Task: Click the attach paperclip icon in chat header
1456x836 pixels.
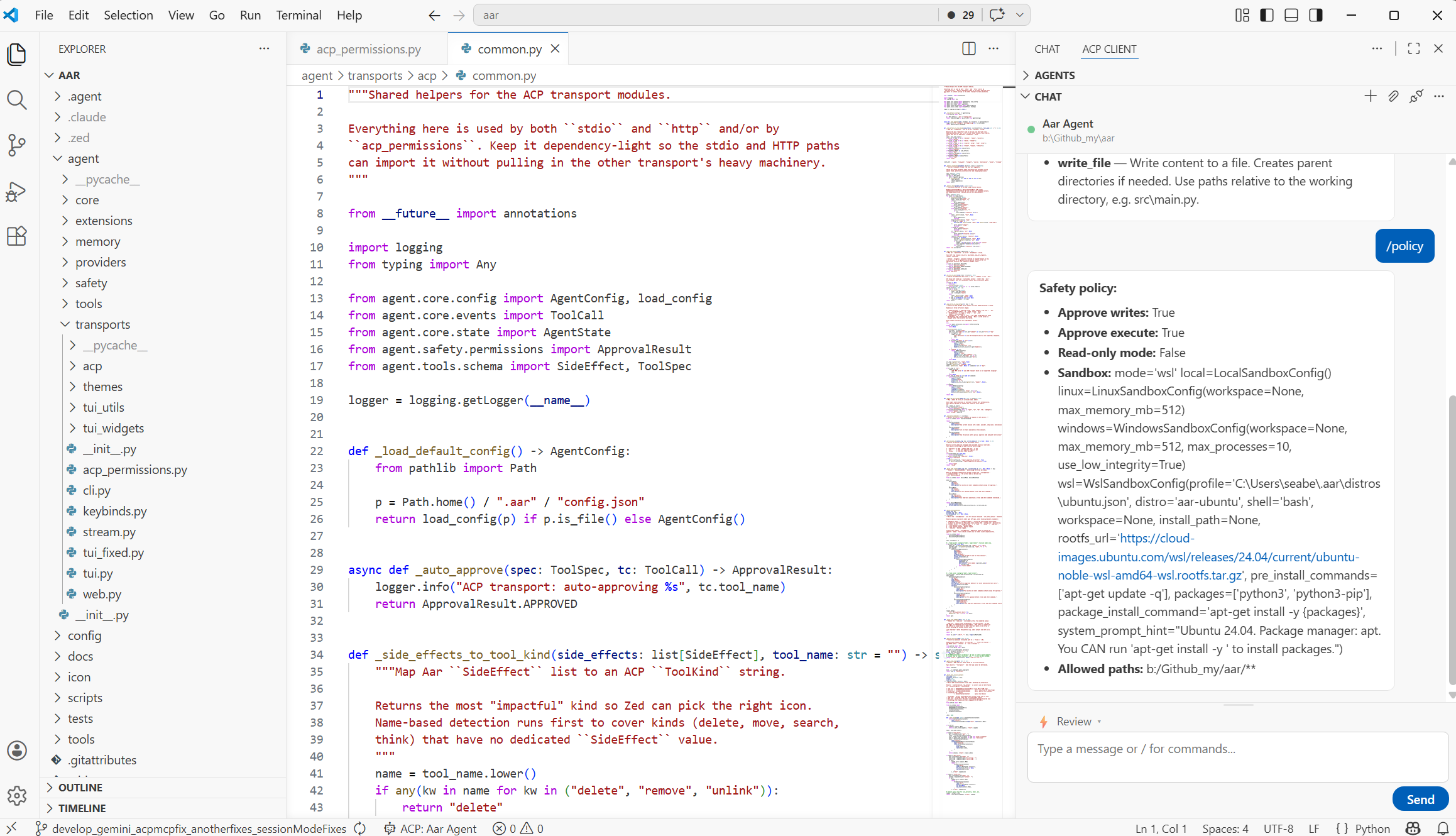Action: tap(1393, 96)
